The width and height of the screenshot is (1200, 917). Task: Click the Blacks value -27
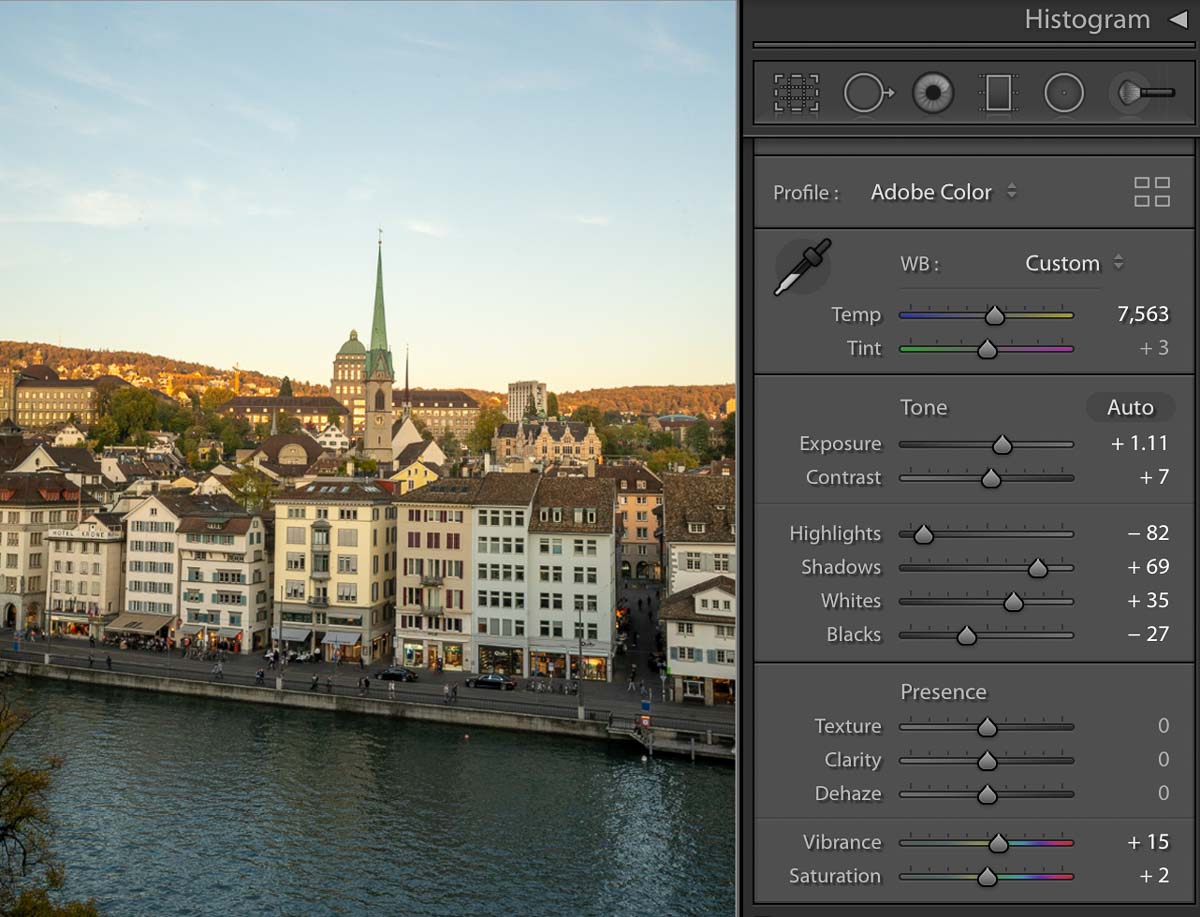tap(1148, 634)
